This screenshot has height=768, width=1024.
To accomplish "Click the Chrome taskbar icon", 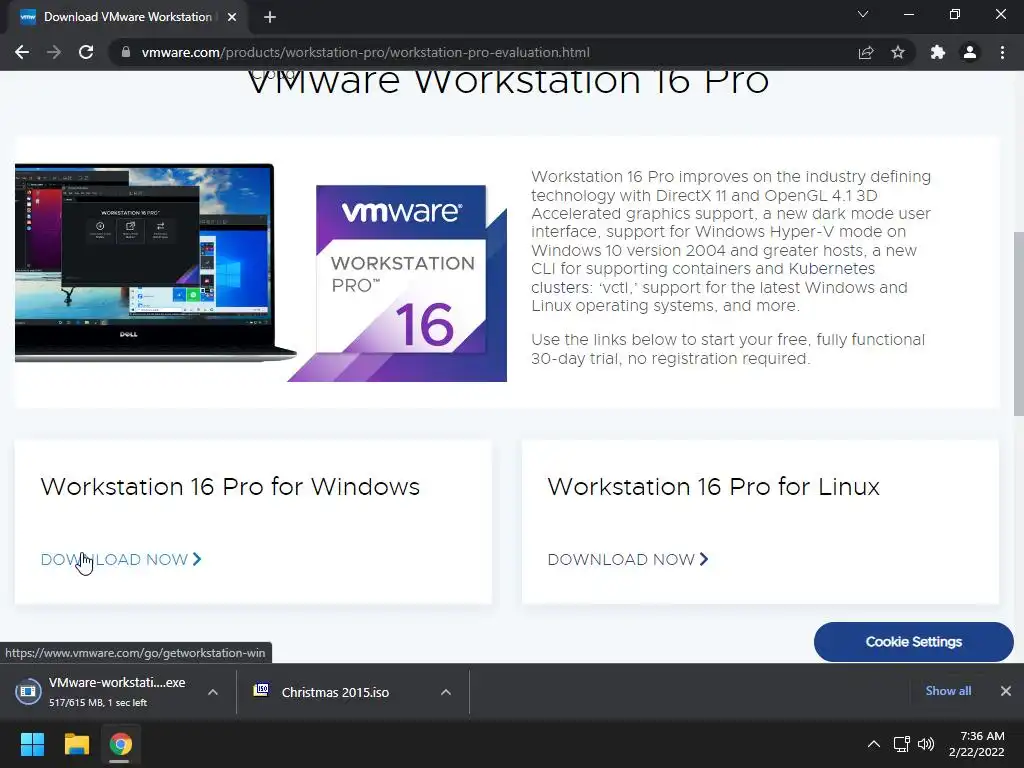I will coord(120,744).
